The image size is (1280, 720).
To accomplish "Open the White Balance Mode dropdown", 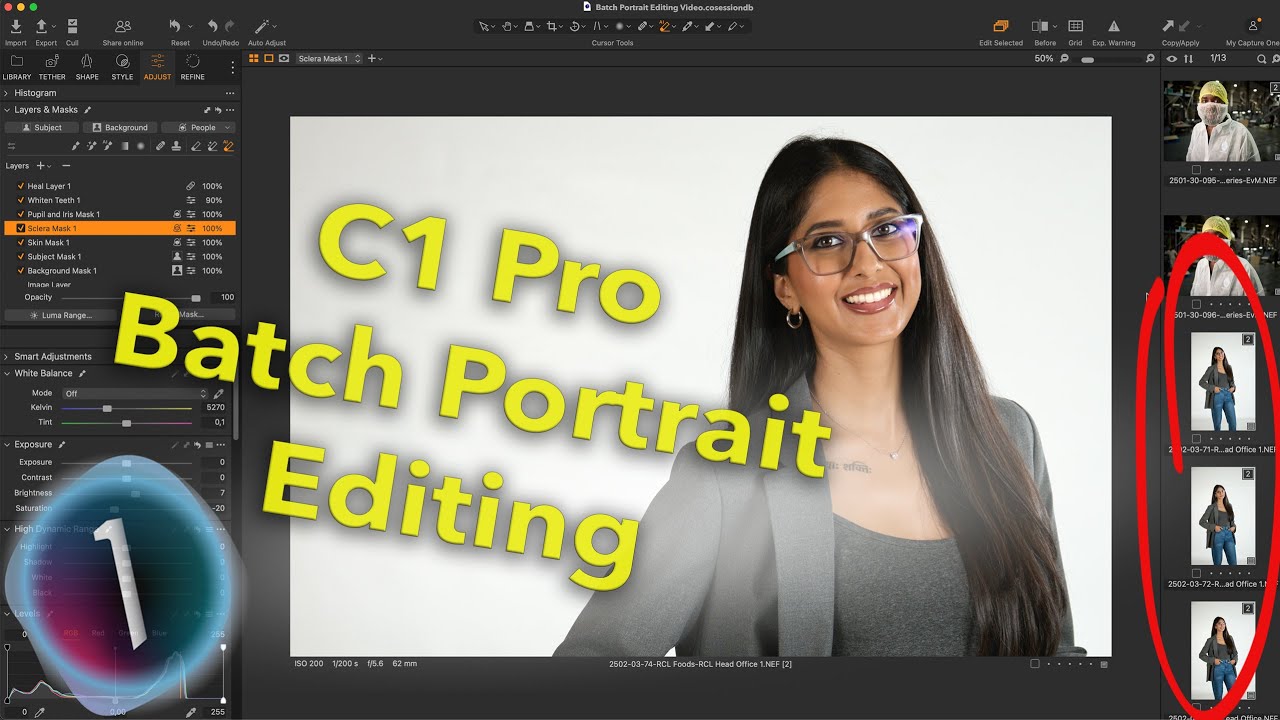I will click(x=135, y=393).
